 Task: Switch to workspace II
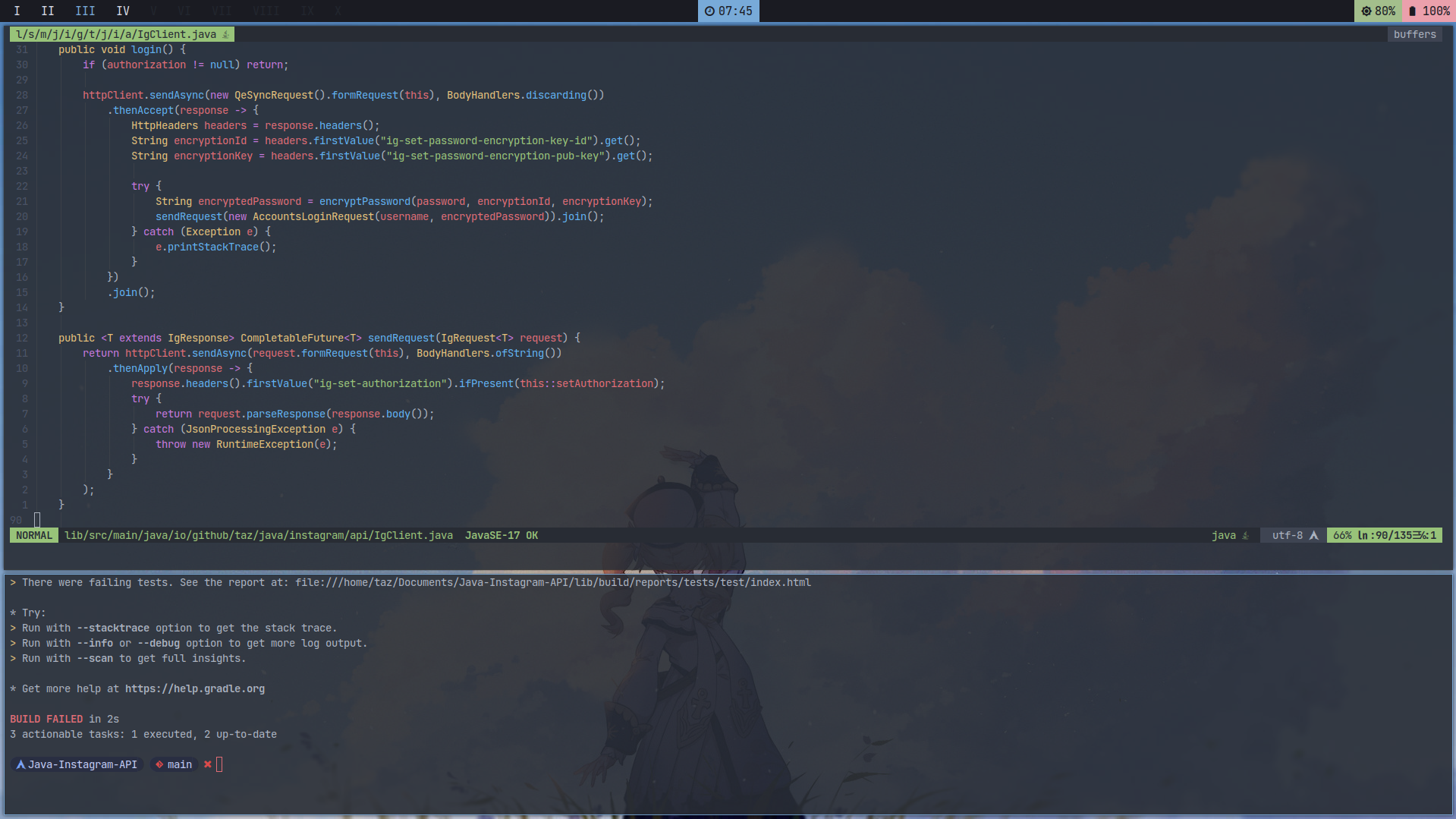pos(47,11)
